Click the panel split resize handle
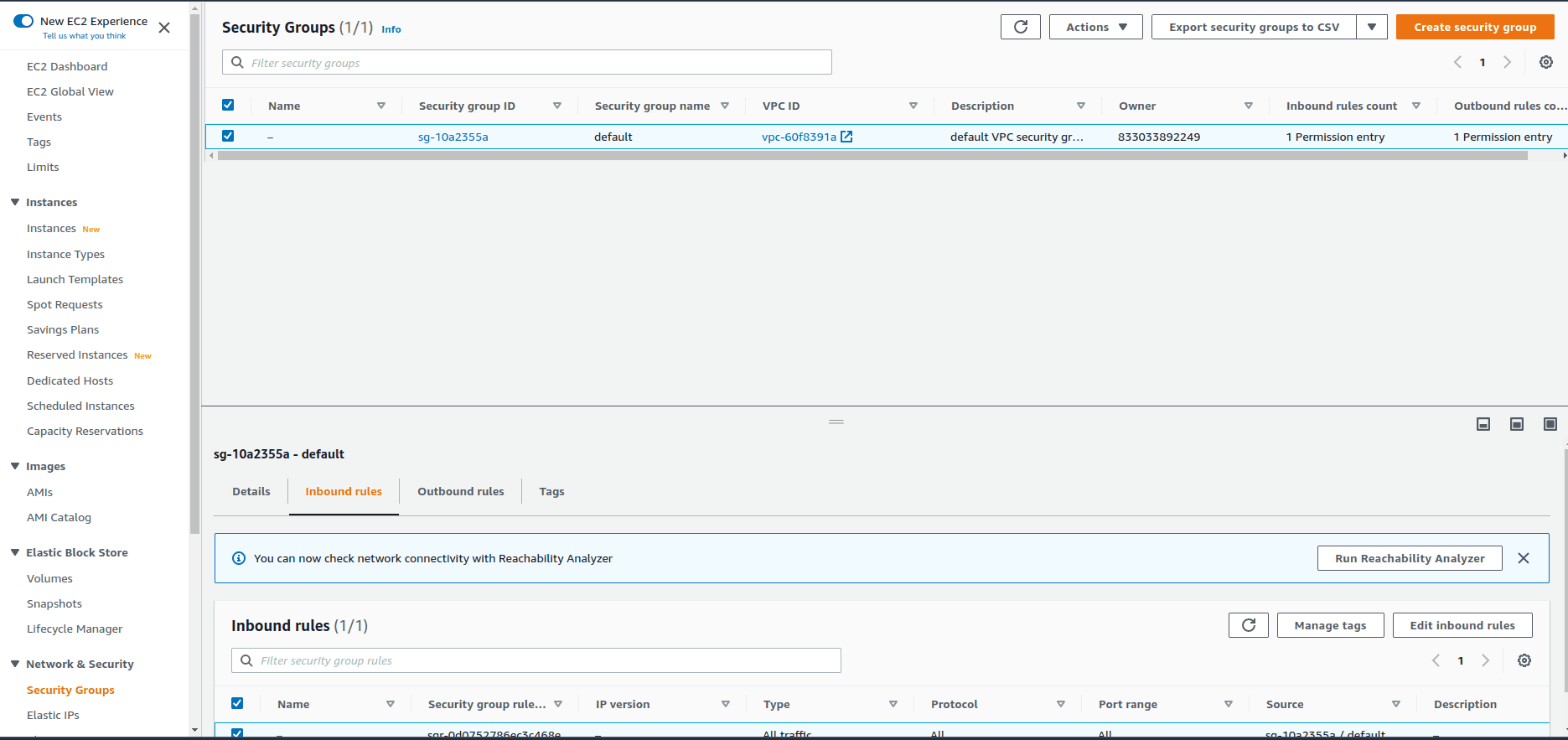1568x740 pixels. coord(836,422)
